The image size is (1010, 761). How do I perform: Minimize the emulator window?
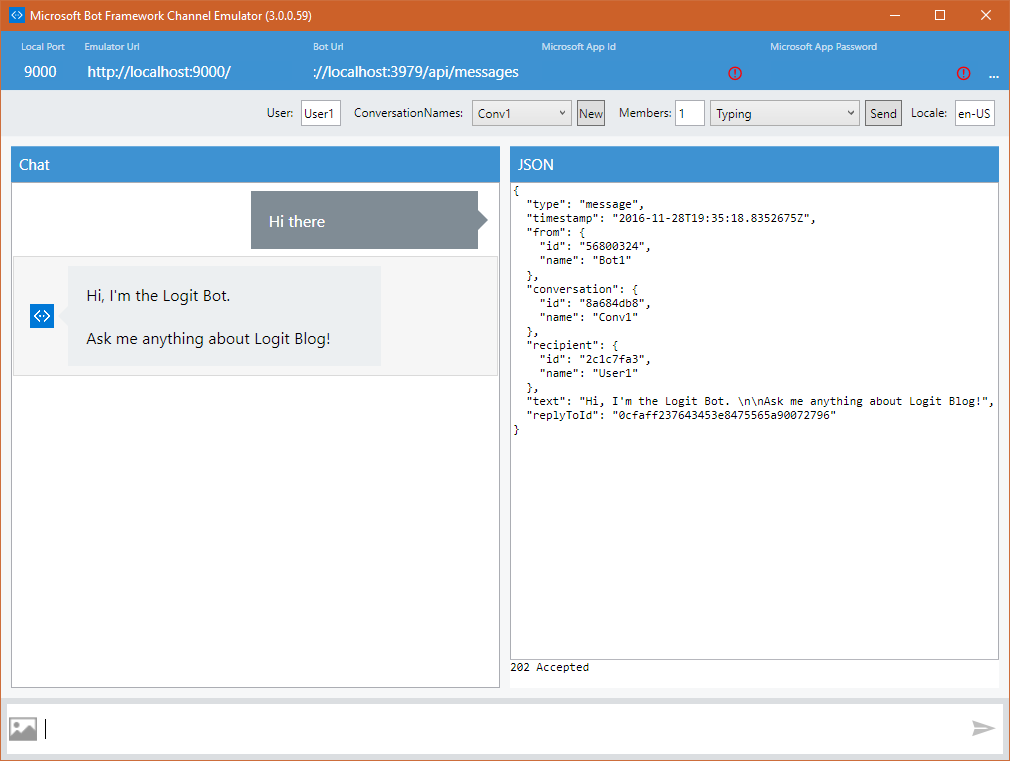(895, 15)
